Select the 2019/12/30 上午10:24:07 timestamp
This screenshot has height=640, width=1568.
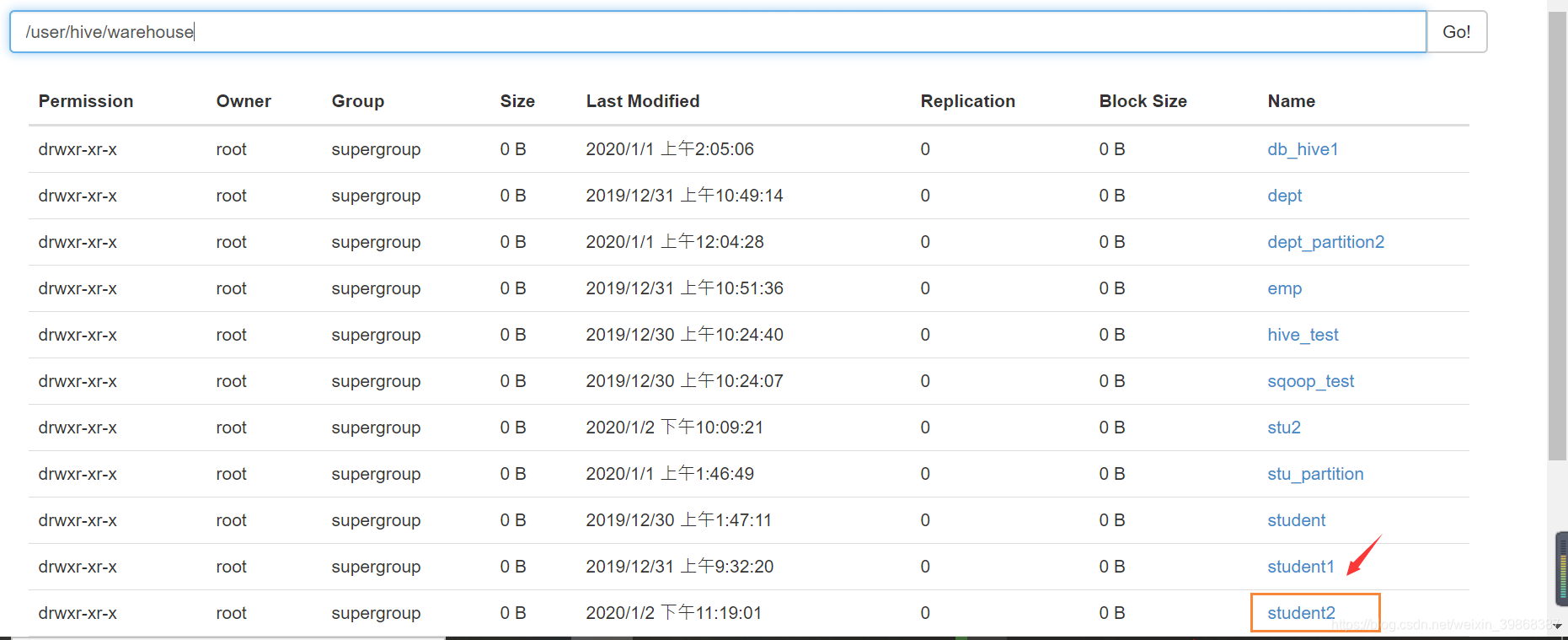pos(685,381)
